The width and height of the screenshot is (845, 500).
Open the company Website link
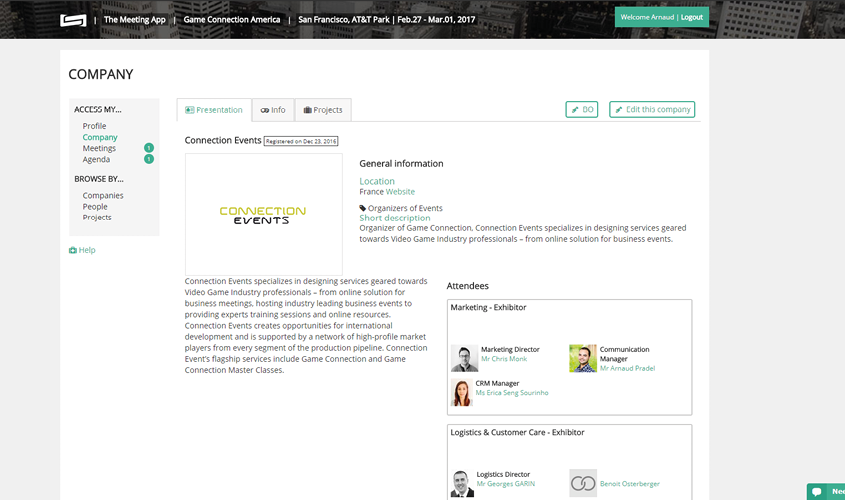click(400, 192)
